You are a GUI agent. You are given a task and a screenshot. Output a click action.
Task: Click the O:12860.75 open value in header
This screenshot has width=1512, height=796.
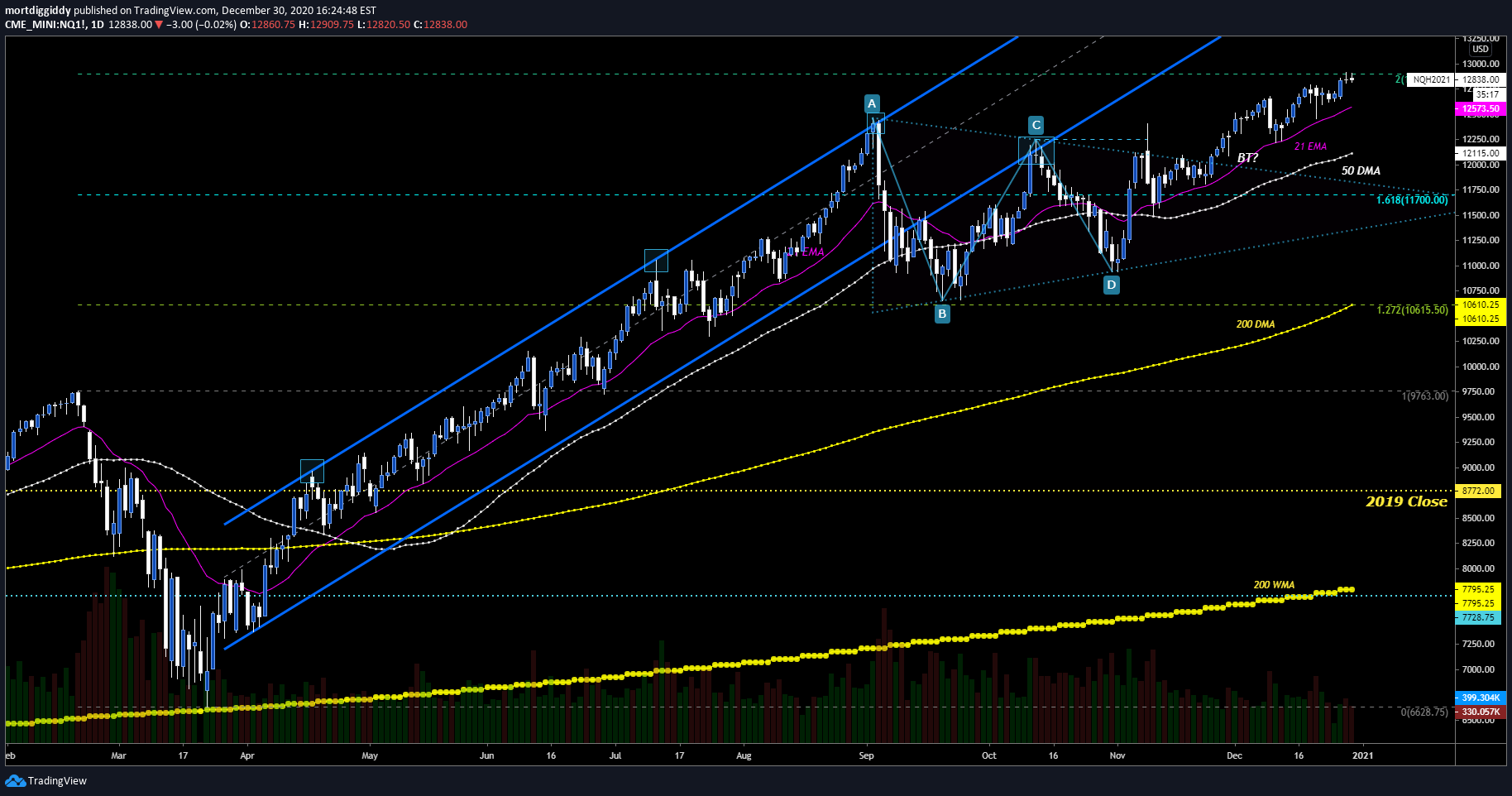(x=267, y=25)
